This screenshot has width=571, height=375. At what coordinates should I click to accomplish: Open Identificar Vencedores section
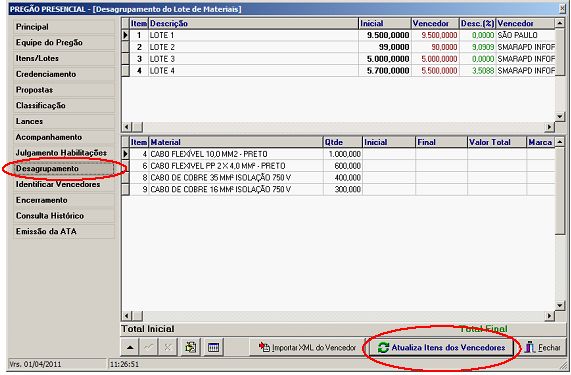click(x=64, y=184)
